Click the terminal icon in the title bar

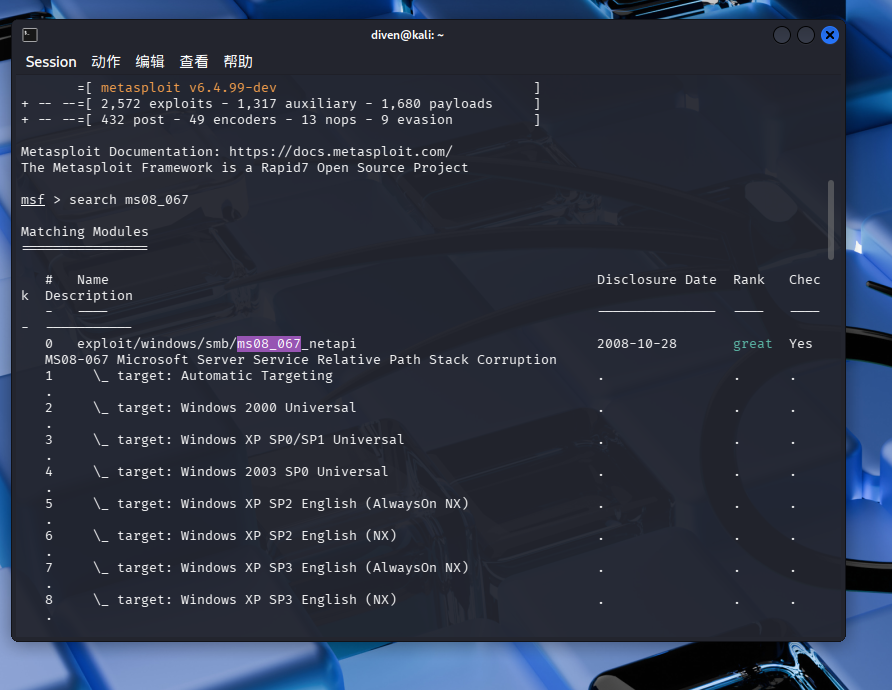pos(30,35)
